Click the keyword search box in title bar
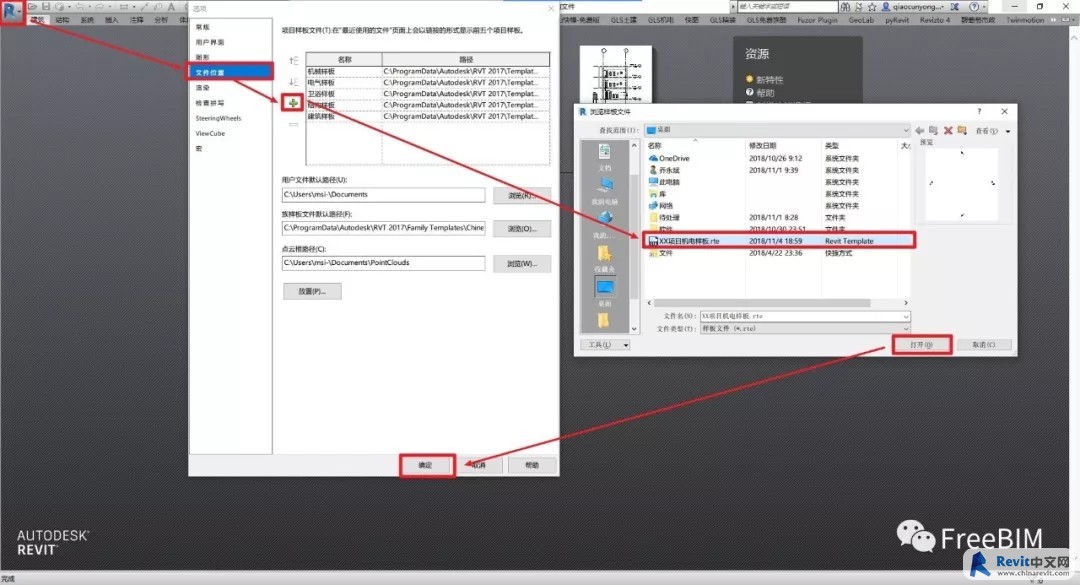Image resolution: width=1080 pixels, height=585 pixels. pyautogui.click(x=787, y=6)
